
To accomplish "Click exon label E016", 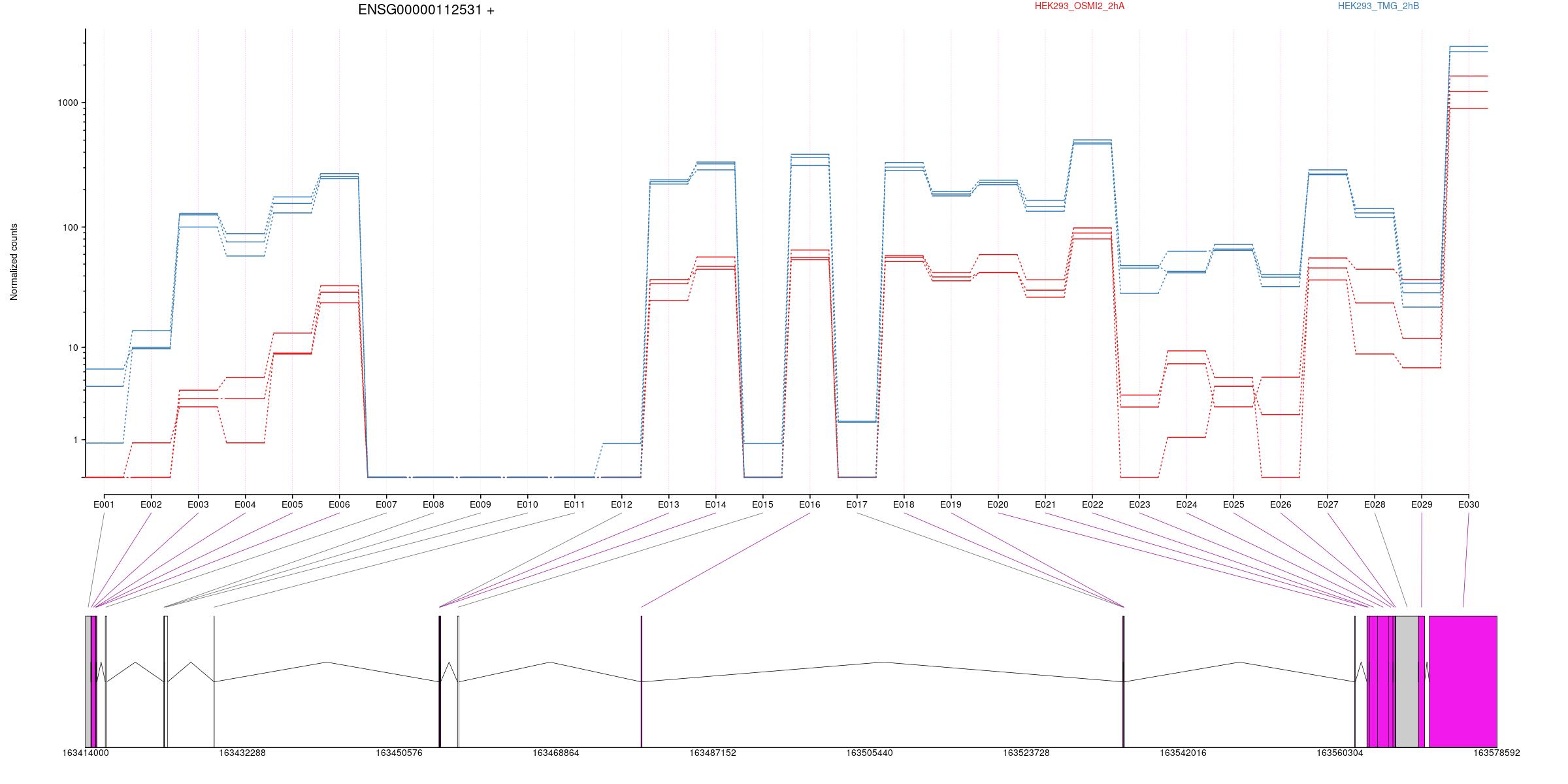I will coord(809,504).
